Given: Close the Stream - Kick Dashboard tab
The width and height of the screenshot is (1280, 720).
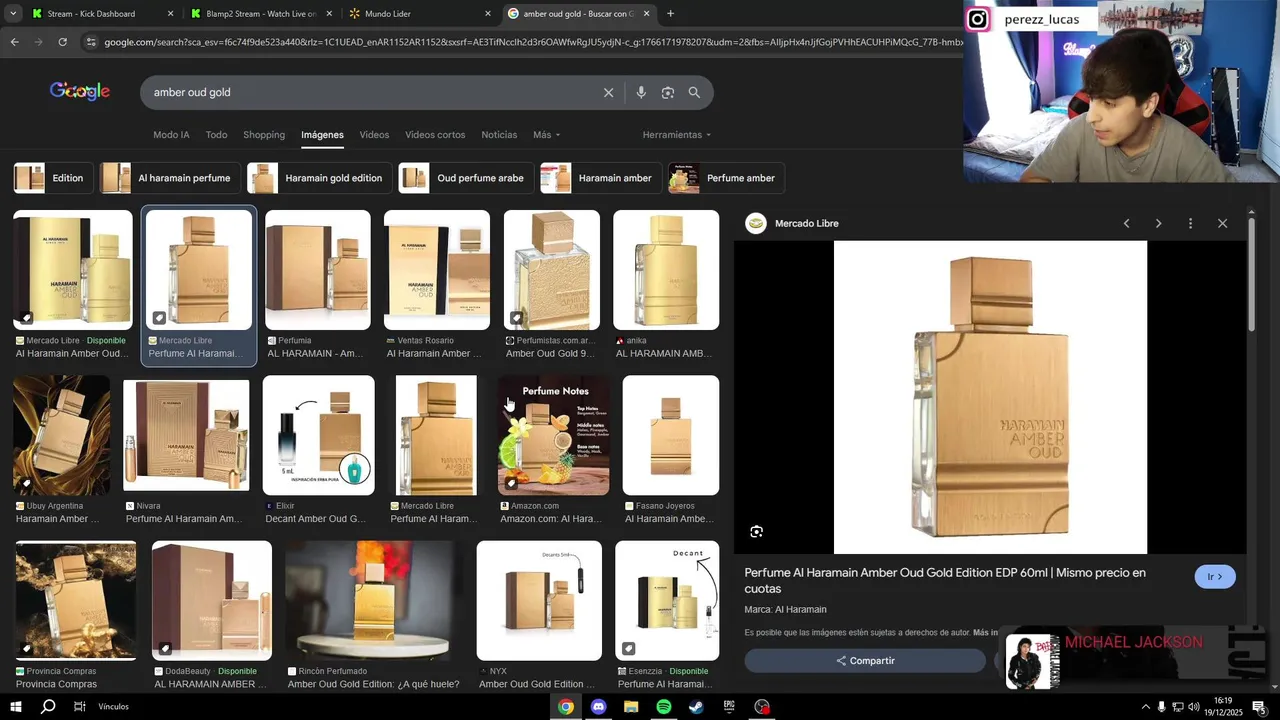Looking at the screenshot, I should 170,14.
